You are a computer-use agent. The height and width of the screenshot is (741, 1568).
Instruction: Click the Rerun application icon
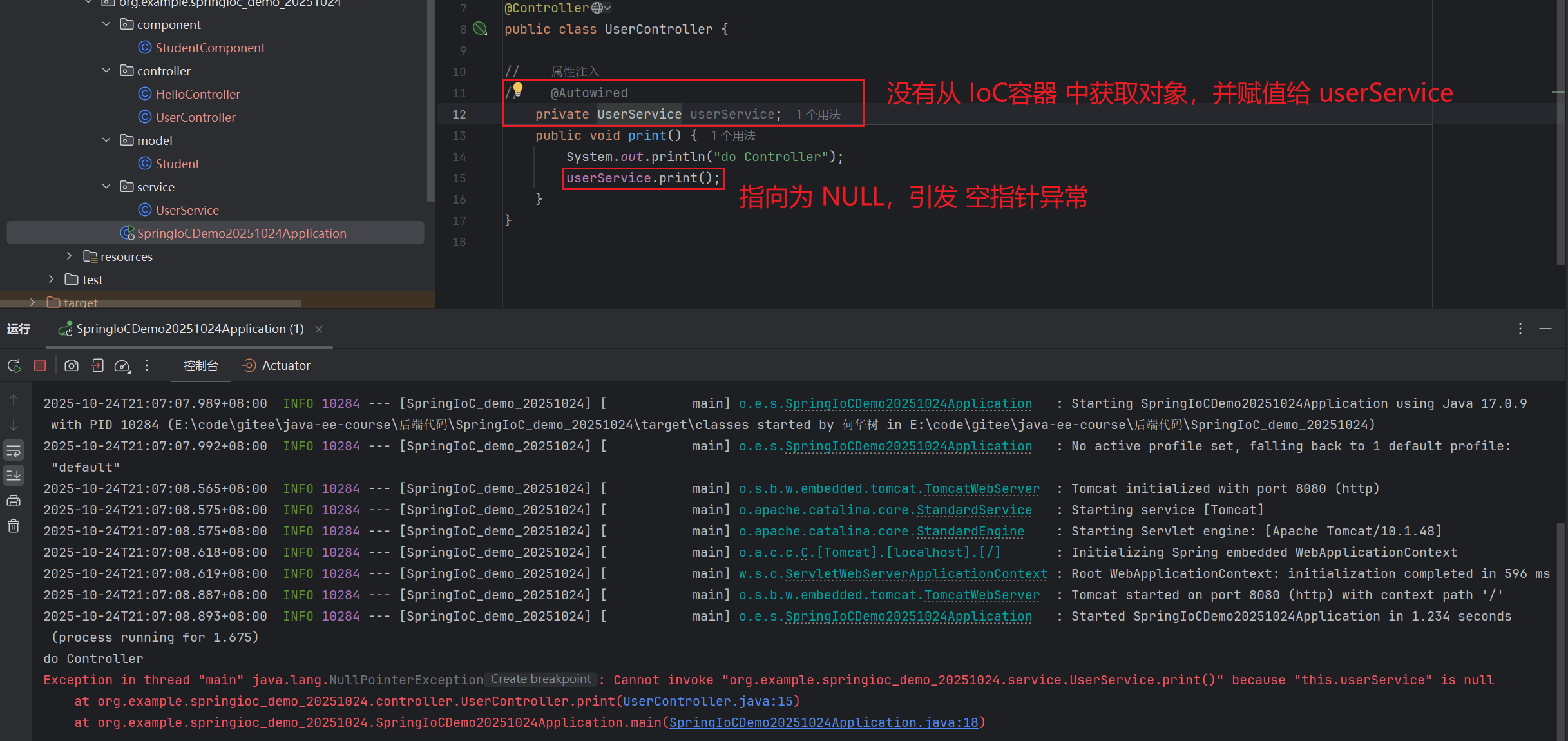[x=14, y=366]
